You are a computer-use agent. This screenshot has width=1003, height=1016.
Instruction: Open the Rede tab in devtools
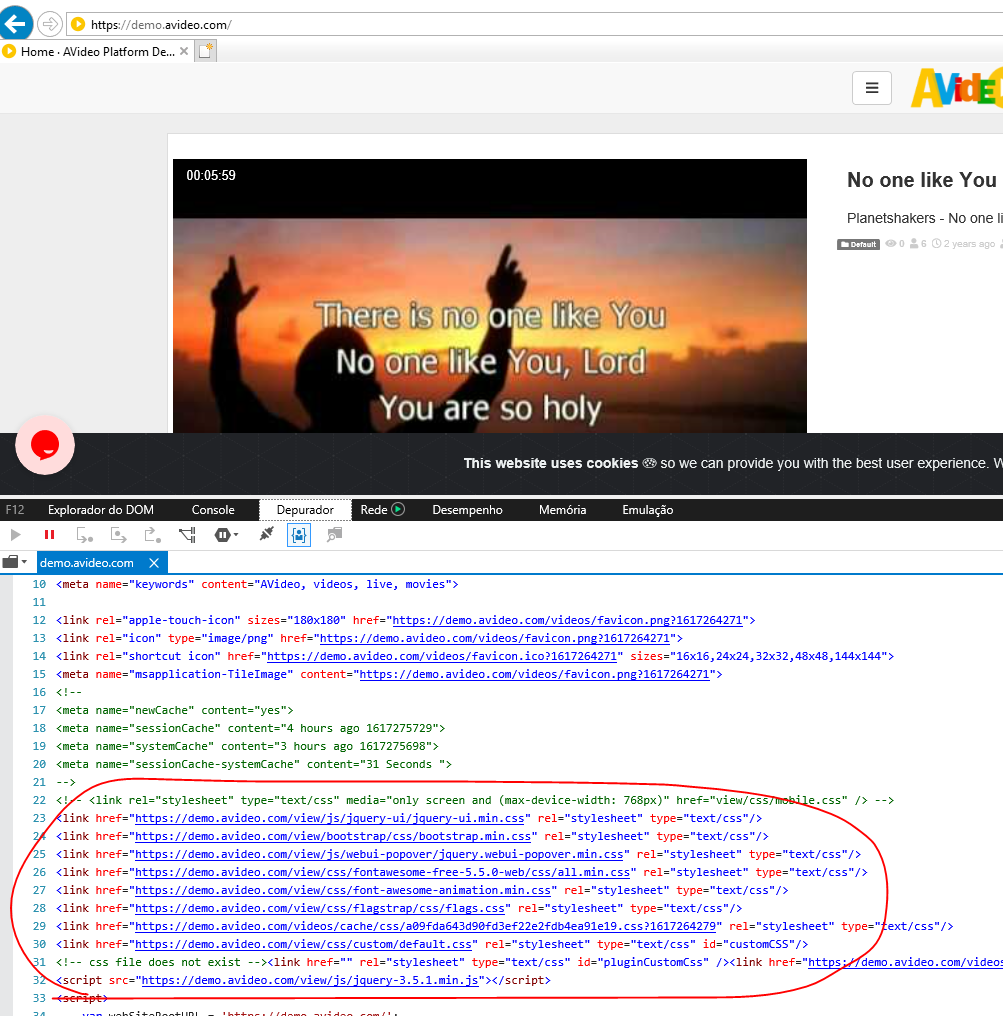pyautogui.click(x=374, y=510)
